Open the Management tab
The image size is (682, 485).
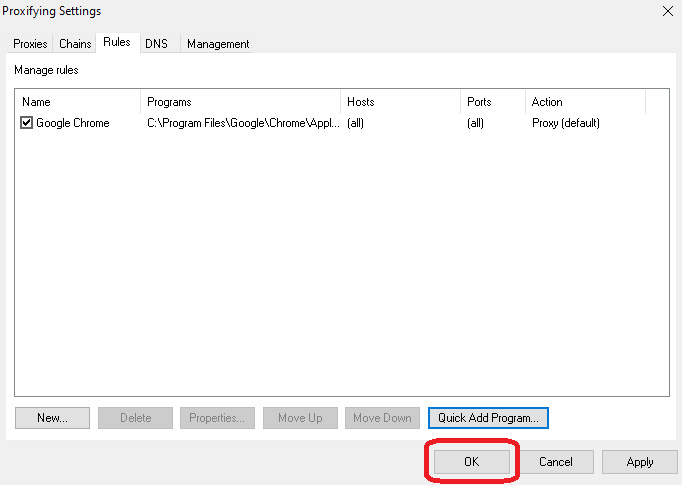[x=218, y=44]
